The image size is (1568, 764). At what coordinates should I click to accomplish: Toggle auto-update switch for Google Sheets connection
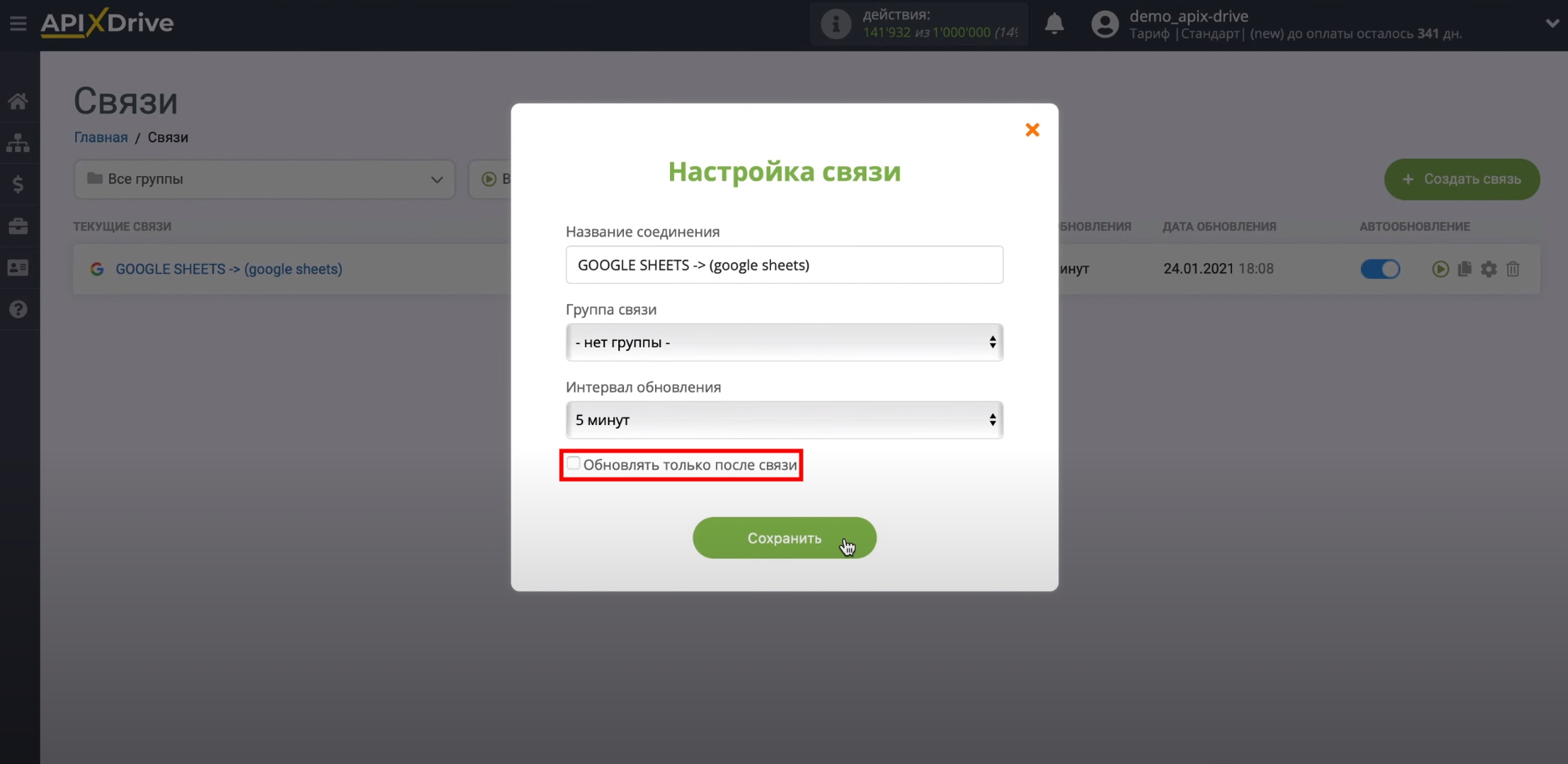(x=1380, y=269)
